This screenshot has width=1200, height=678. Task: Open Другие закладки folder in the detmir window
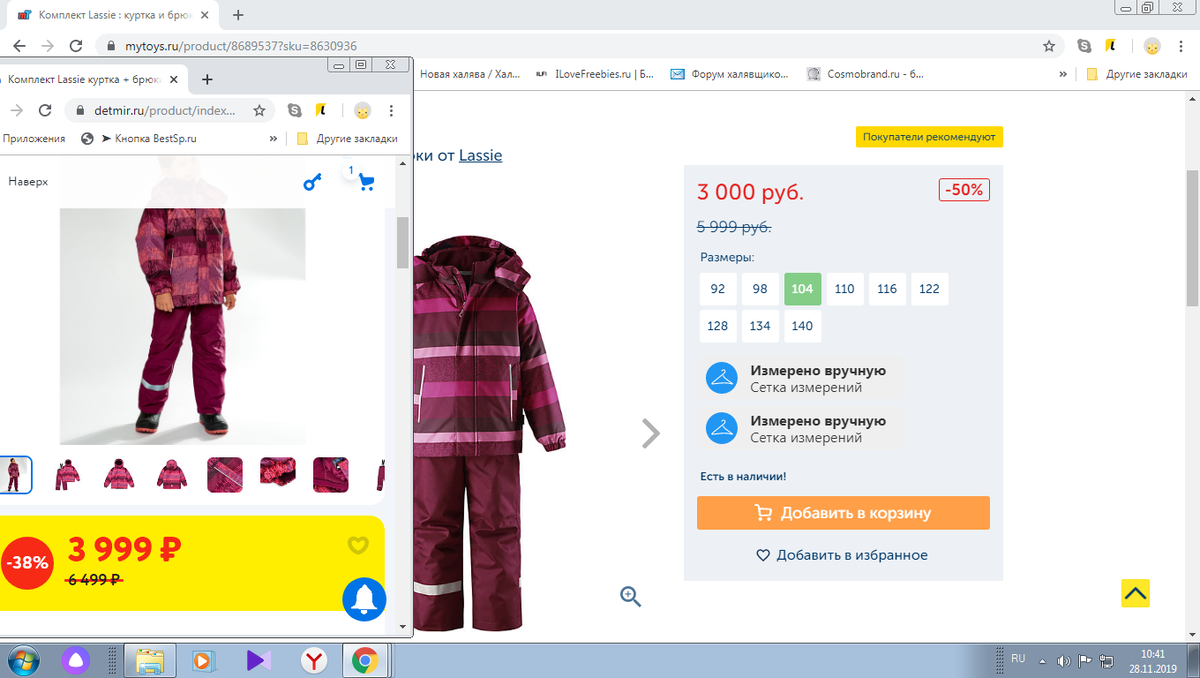pyautogui.click(x=346, y=139)
